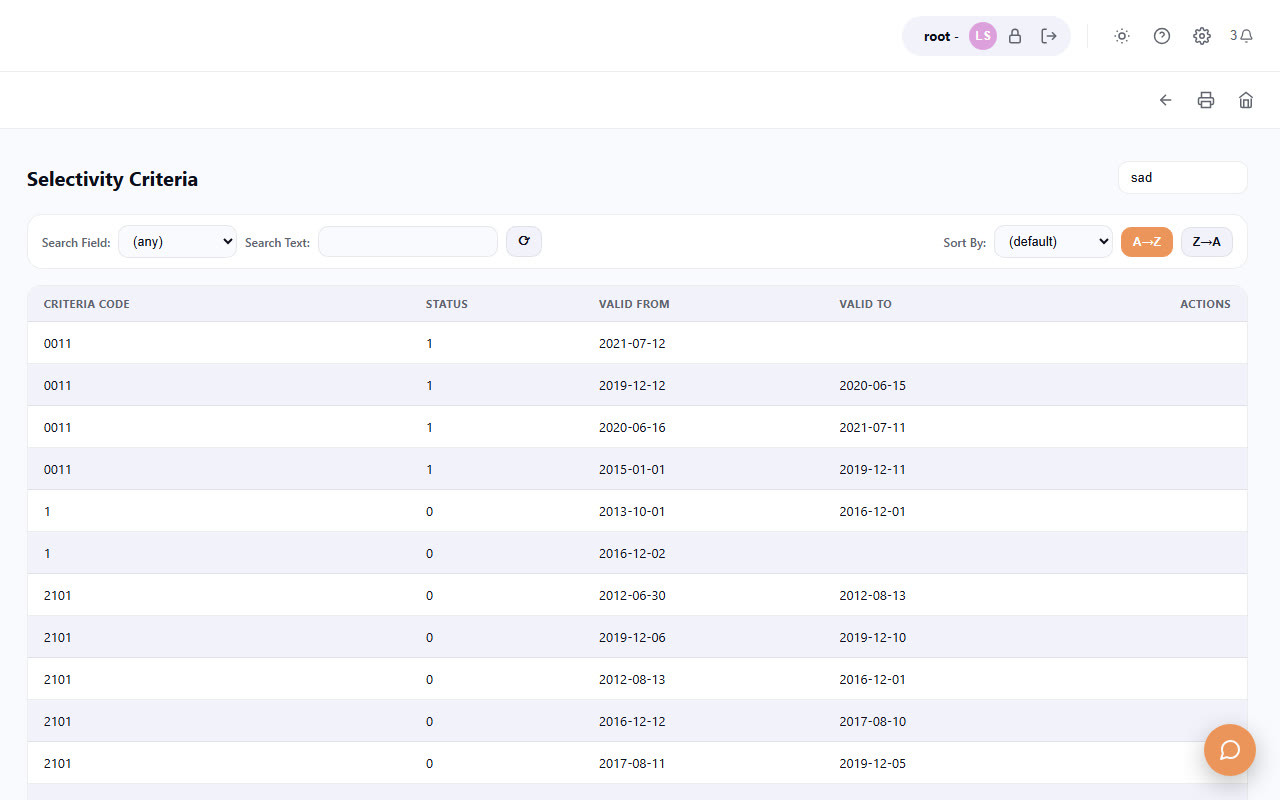This screenshot has width=1280, height=800.
Task: Click the Valid To column header
Action: point(866,304)
